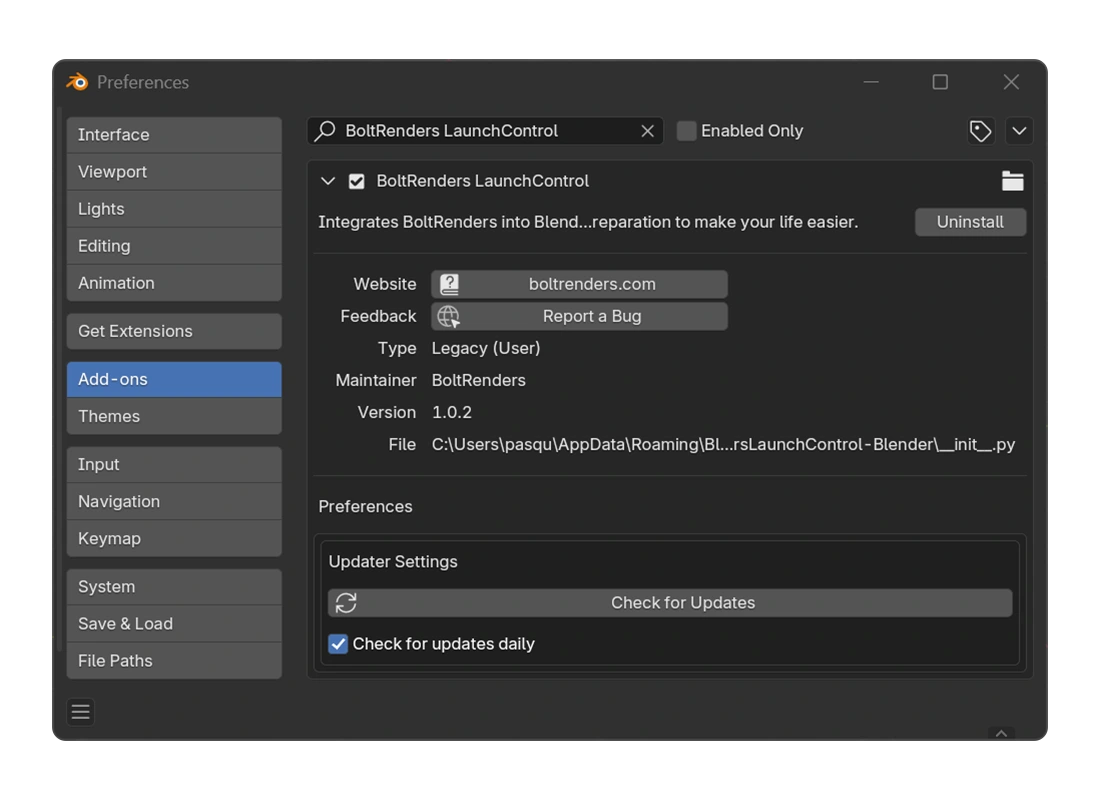The height and width of the screenshot is (800, 1100).
Task: Open the Editing preferences
Action: [174, 246]
